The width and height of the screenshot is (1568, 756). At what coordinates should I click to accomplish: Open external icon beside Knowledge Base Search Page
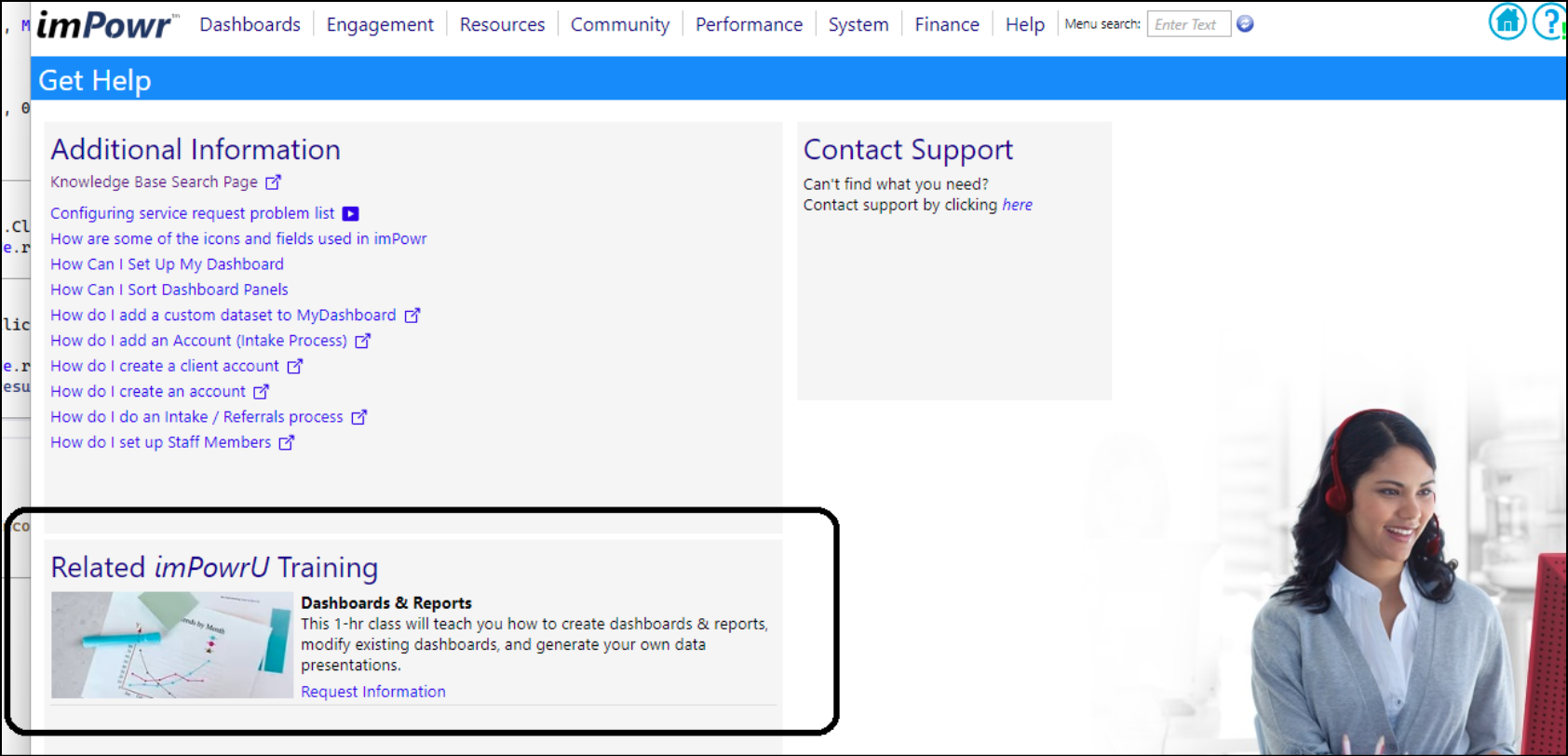pos(273,182)
